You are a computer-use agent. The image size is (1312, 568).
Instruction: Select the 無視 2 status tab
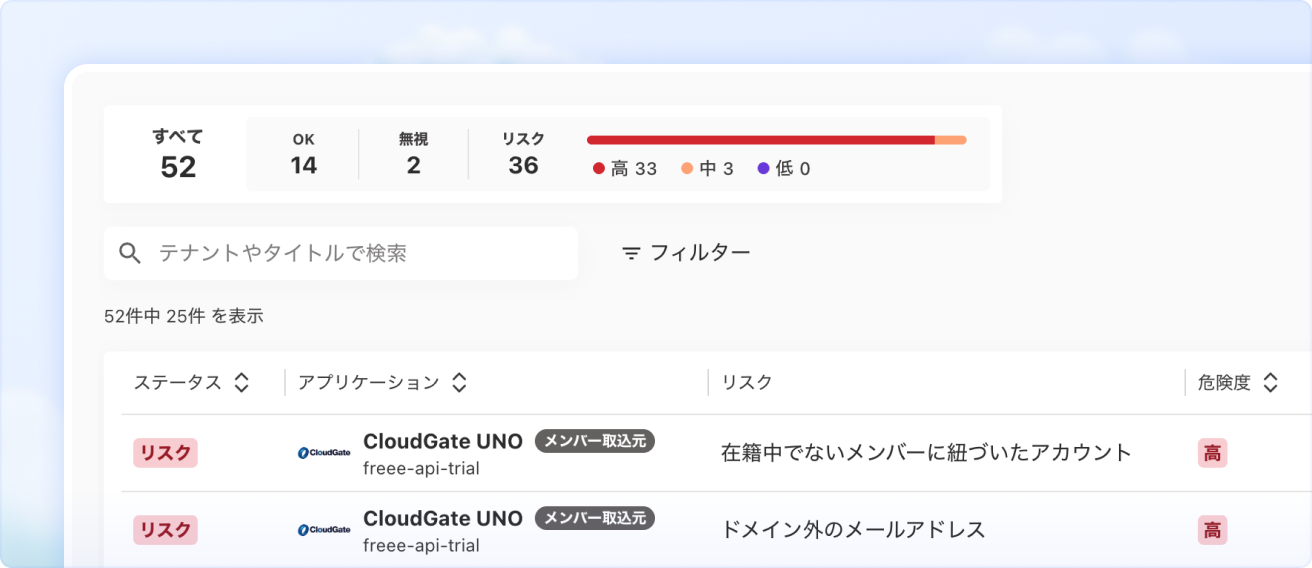(x=413, y=154)
